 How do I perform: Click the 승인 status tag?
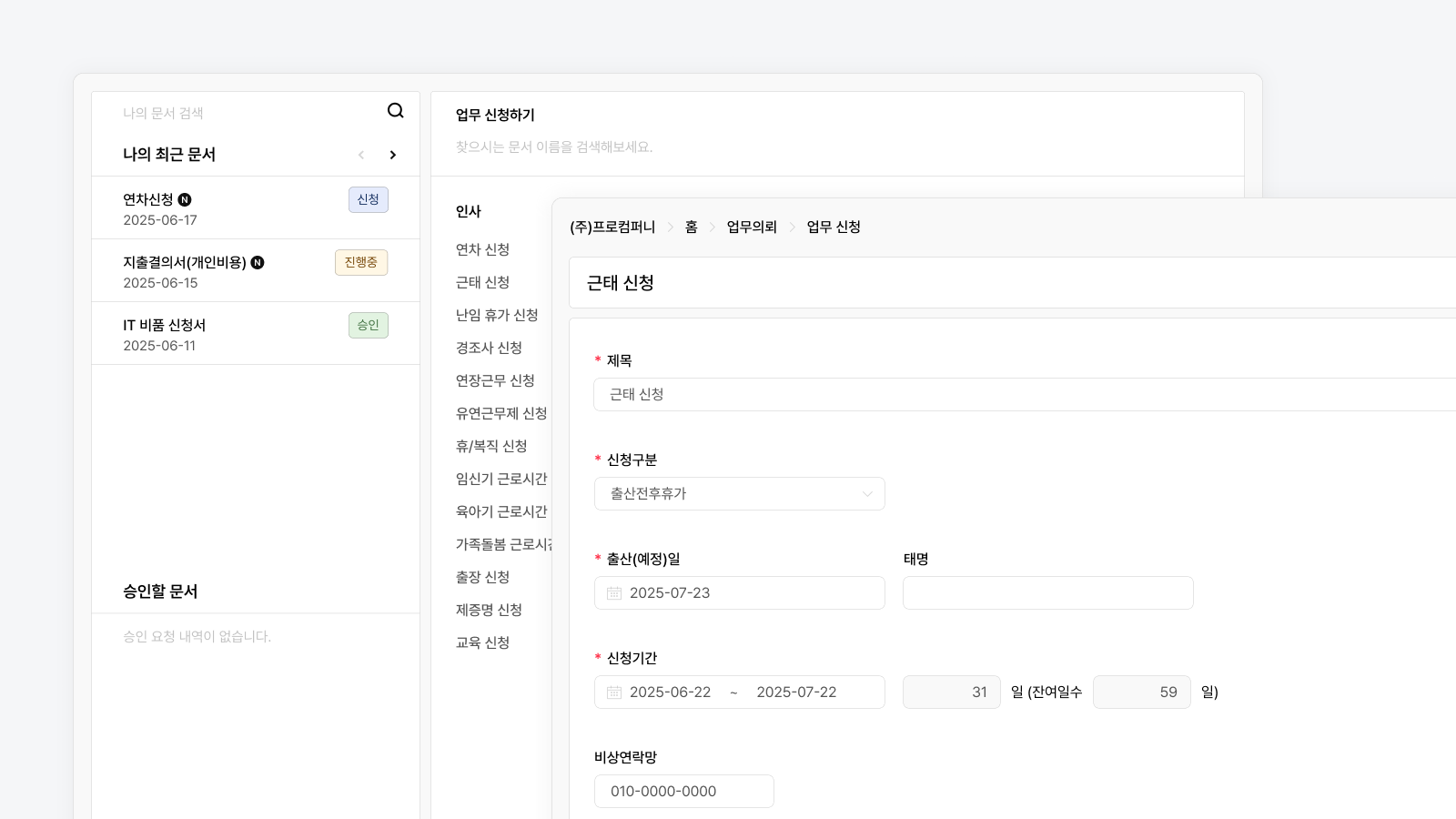coord(369,326)
